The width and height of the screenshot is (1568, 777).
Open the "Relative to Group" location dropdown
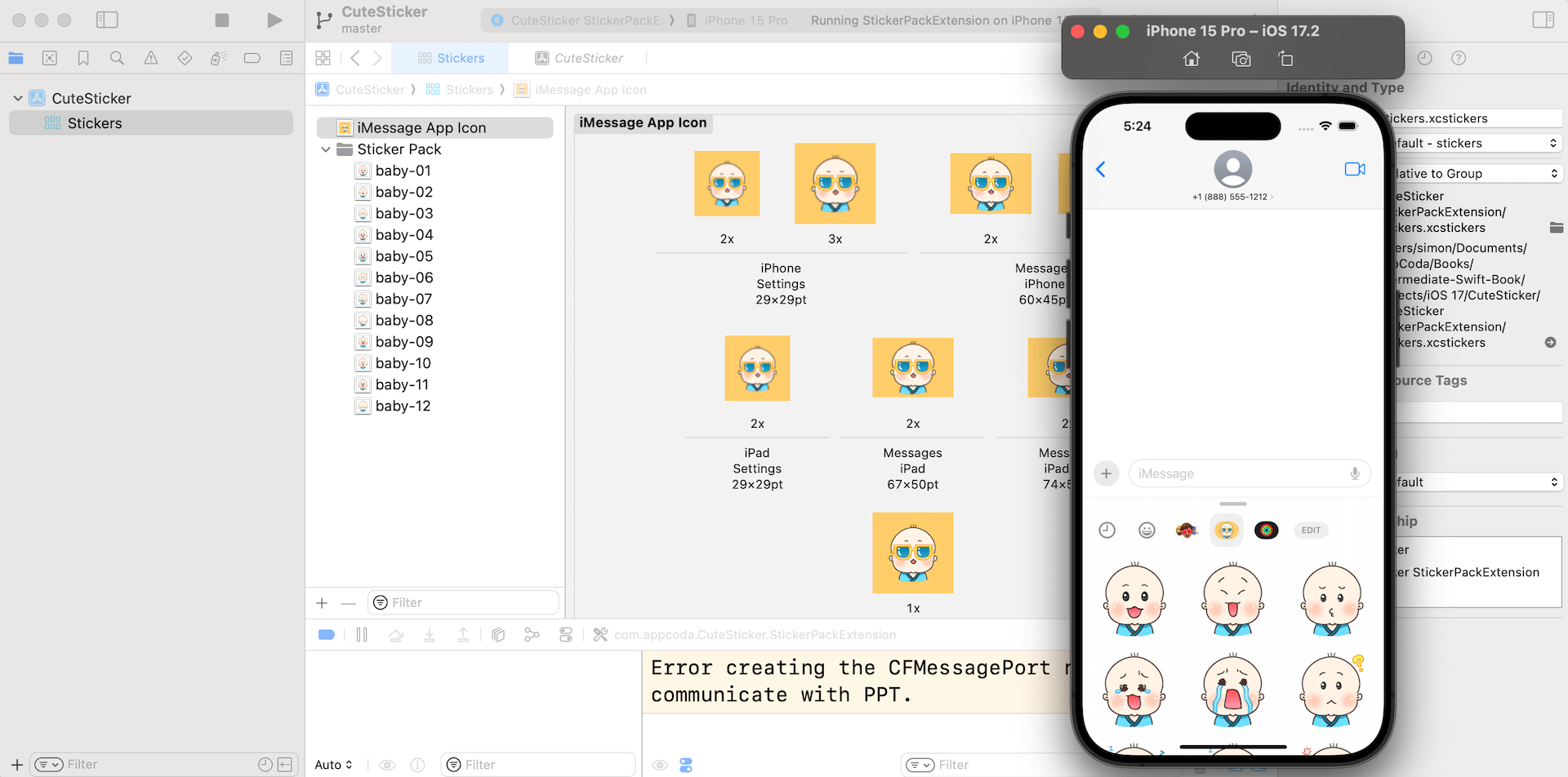click(1477, 173)
